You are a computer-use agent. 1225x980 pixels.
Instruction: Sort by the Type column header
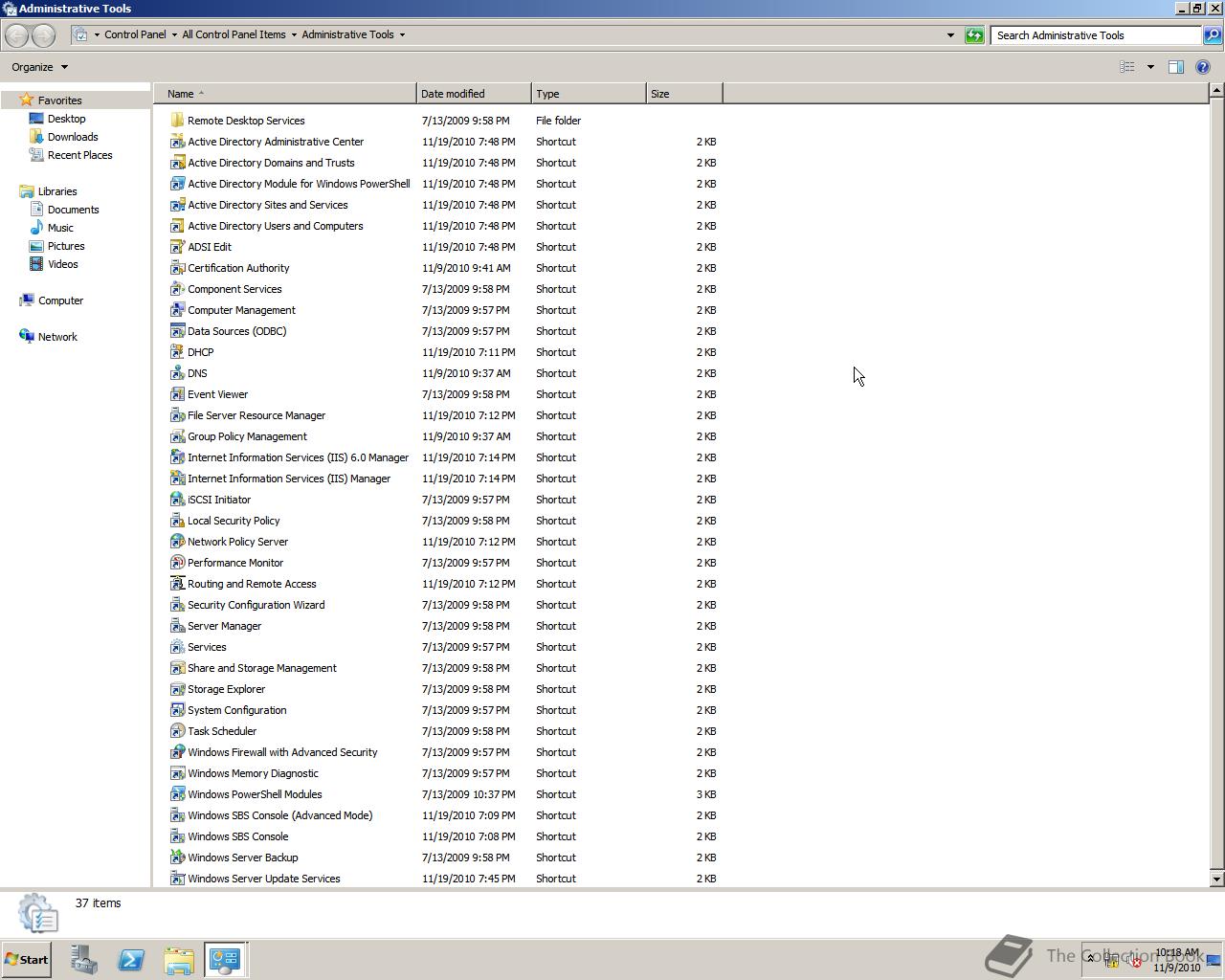(589, 94)
